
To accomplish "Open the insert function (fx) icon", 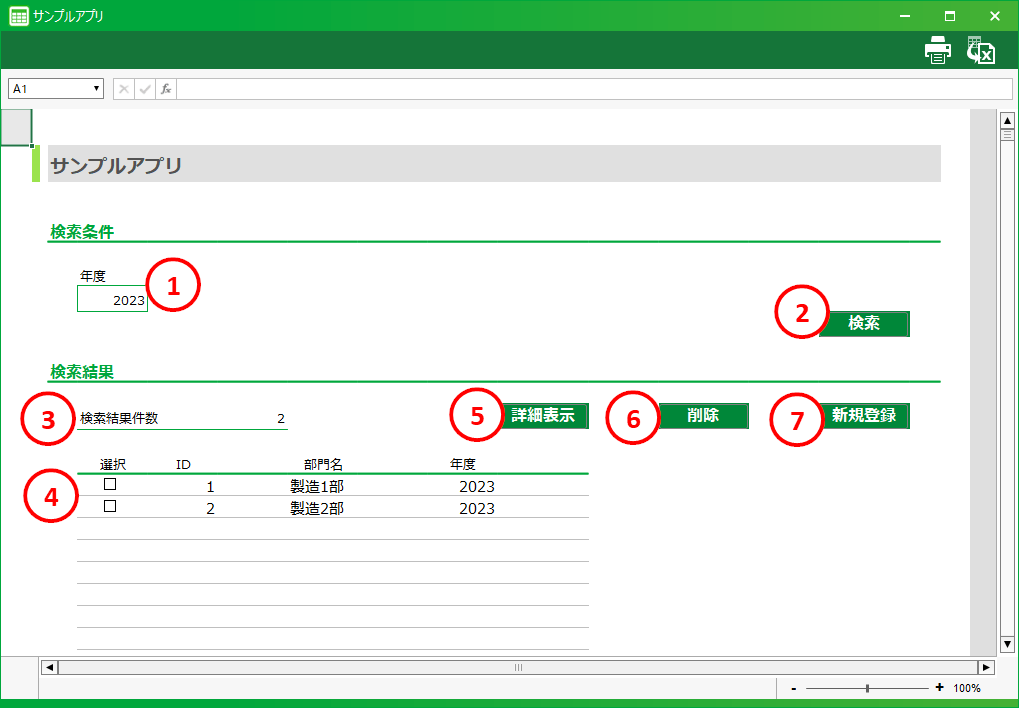I will tap(166, 89).
